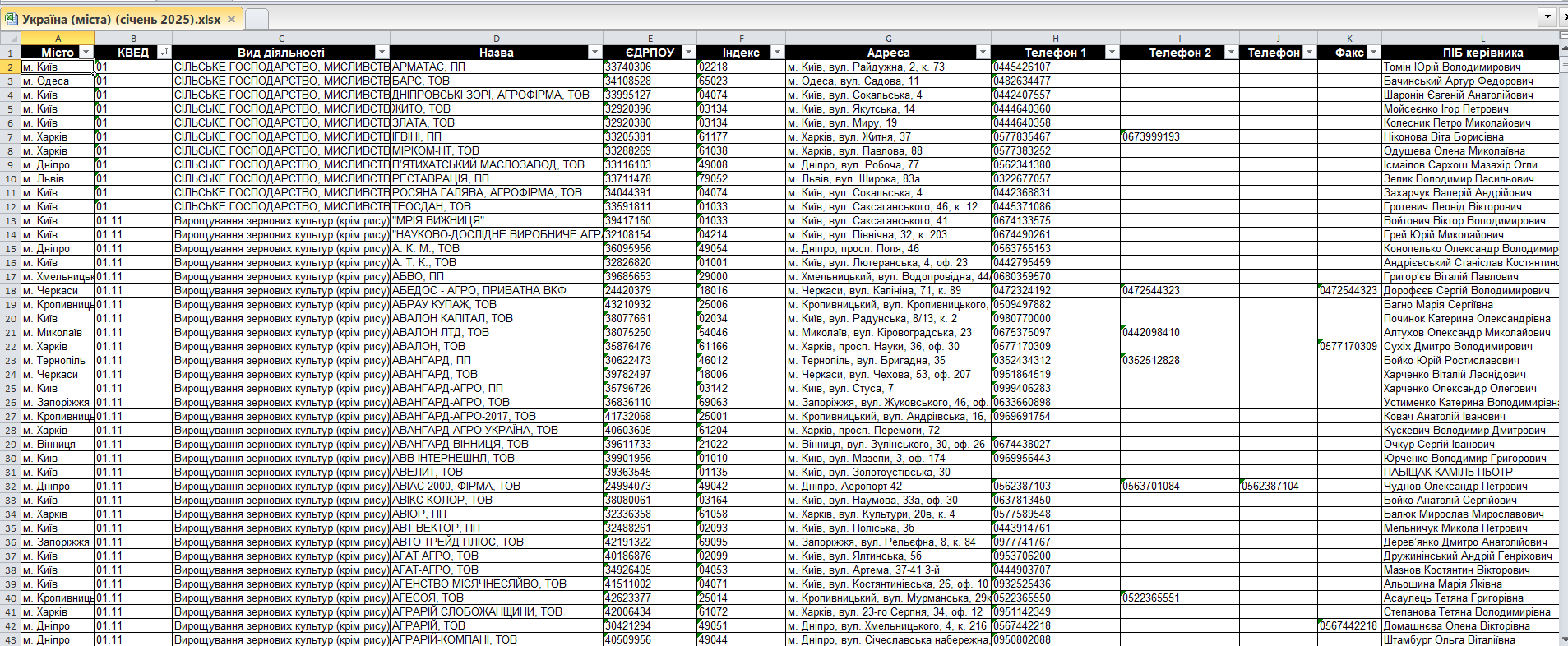The width and height of the screenshot is (1568, 646).
Task: Select column D header
Action: 496,38
